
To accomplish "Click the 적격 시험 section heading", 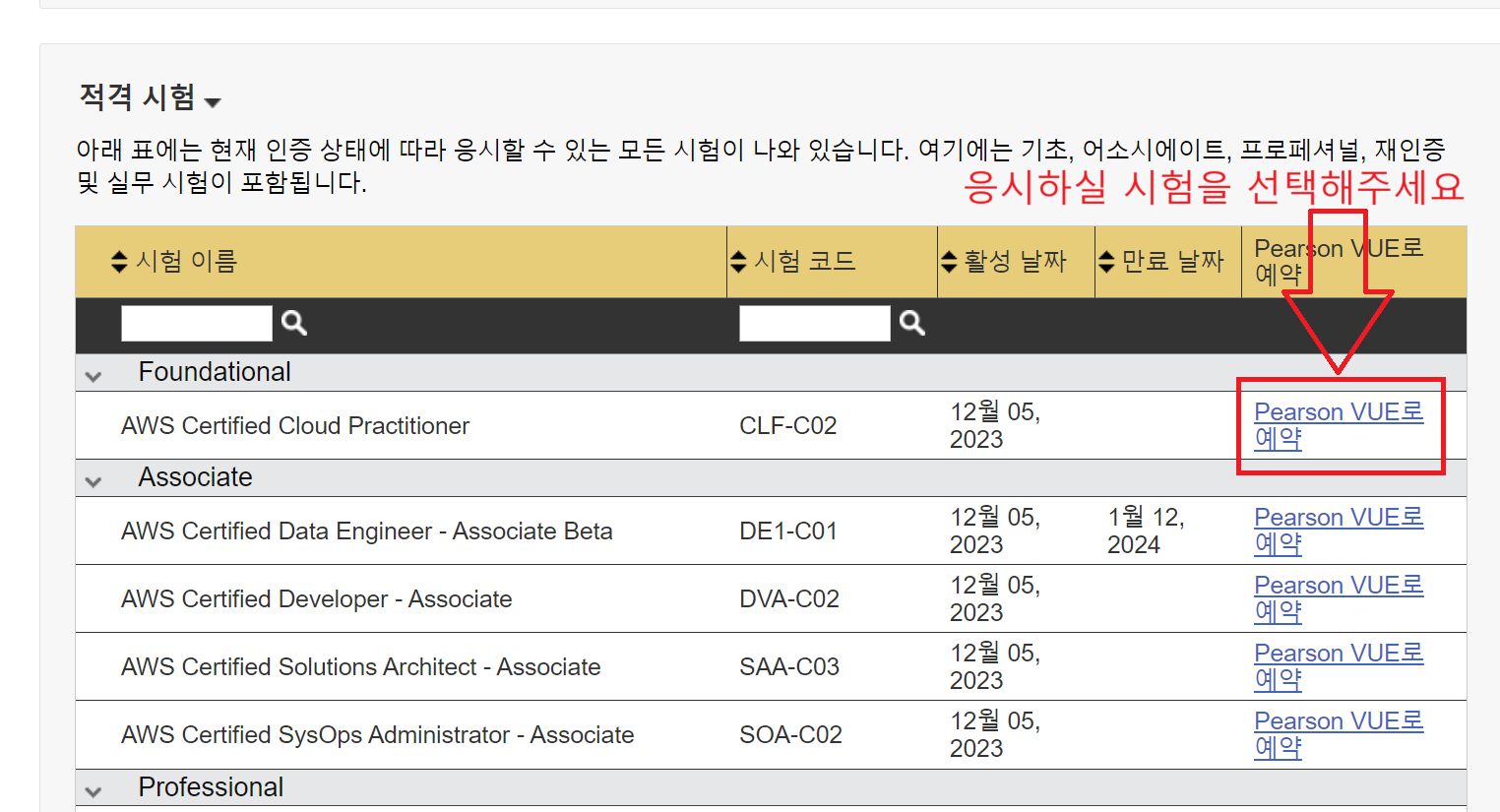I will pyautogui.click(x=137, y=96).
